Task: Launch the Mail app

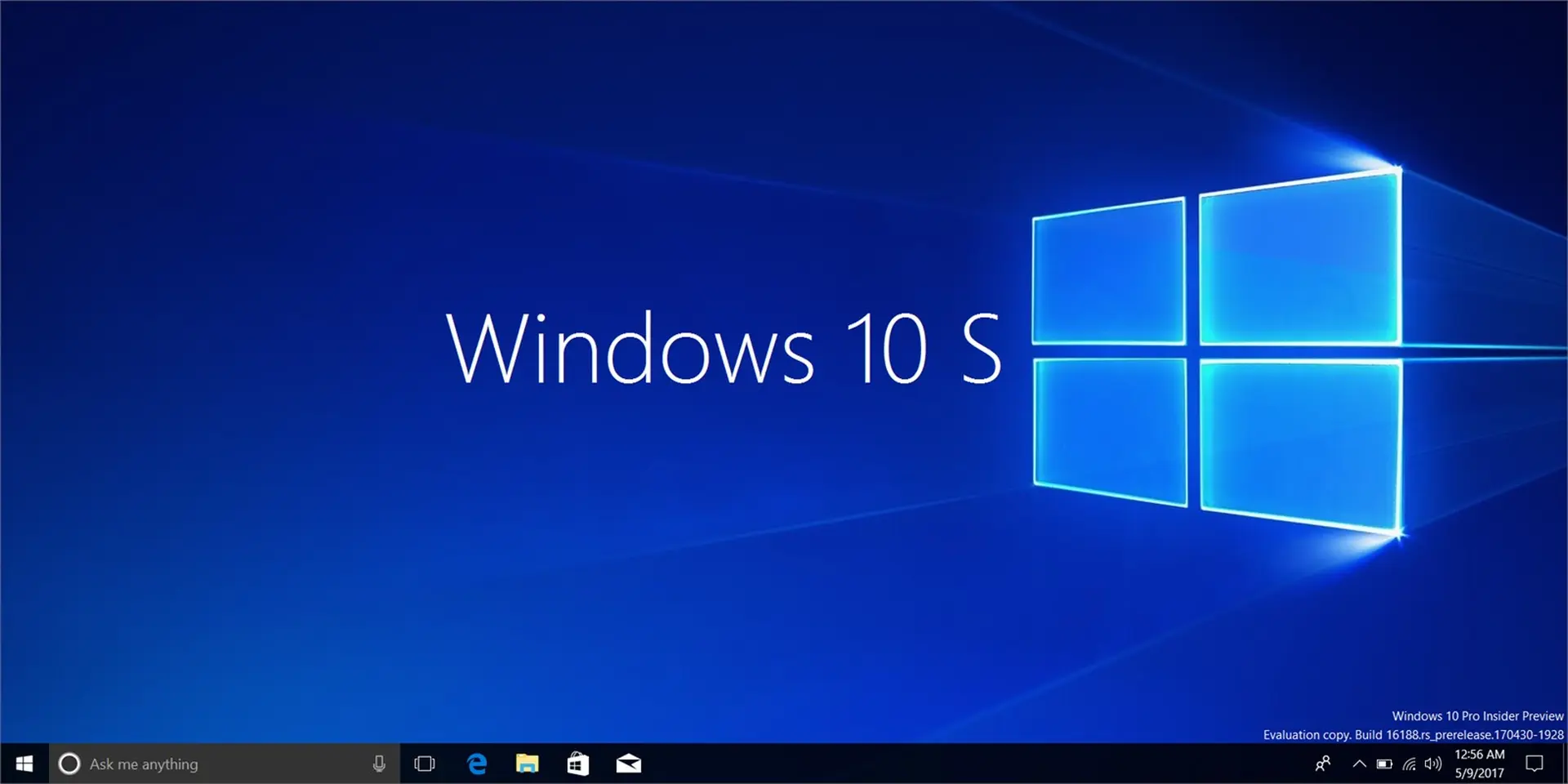Action: pyautogui.click(x=629, y=764)
